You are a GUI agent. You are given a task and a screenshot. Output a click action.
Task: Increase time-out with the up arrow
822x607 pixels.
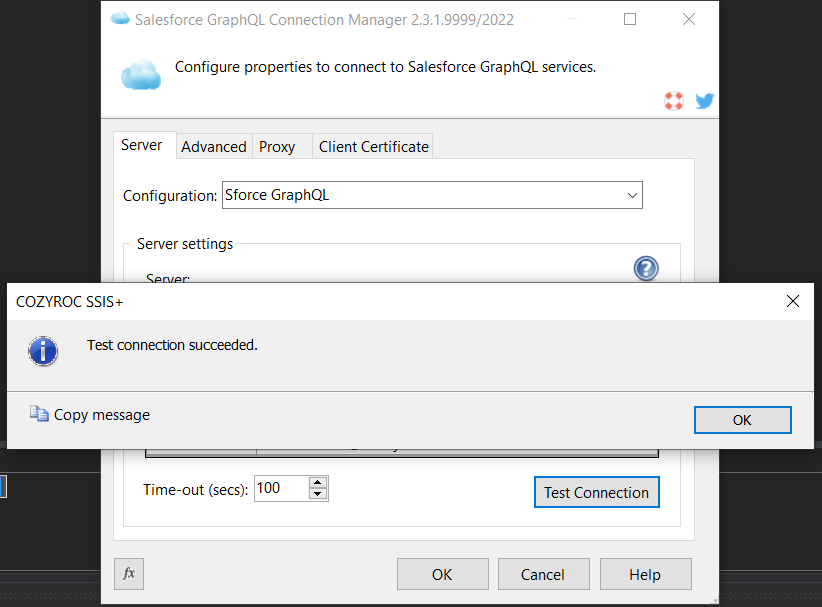318,483
